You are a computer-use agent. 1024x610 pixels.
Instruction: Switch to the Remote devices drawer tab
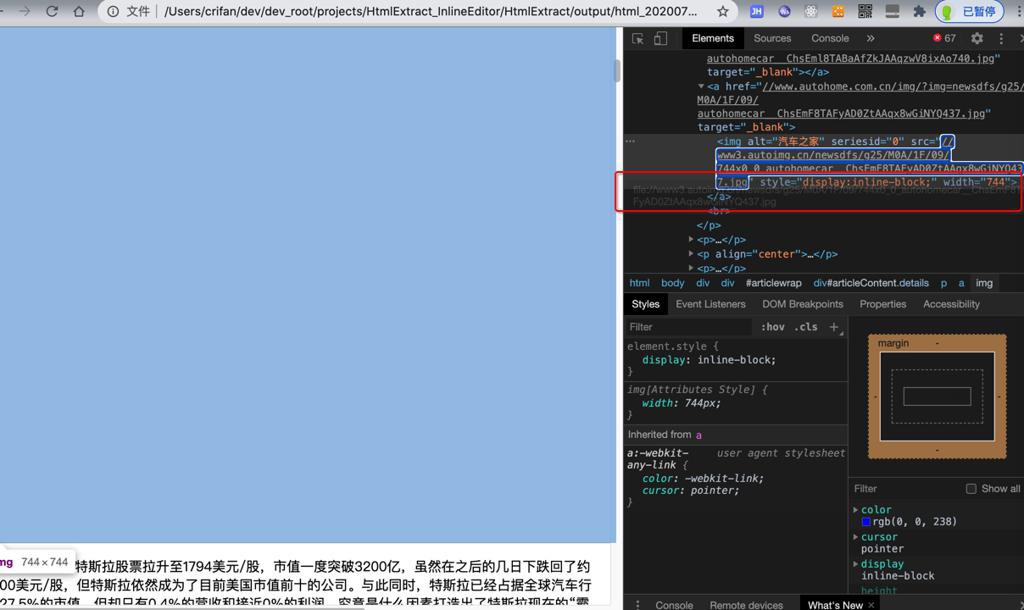tap(746, 605)
